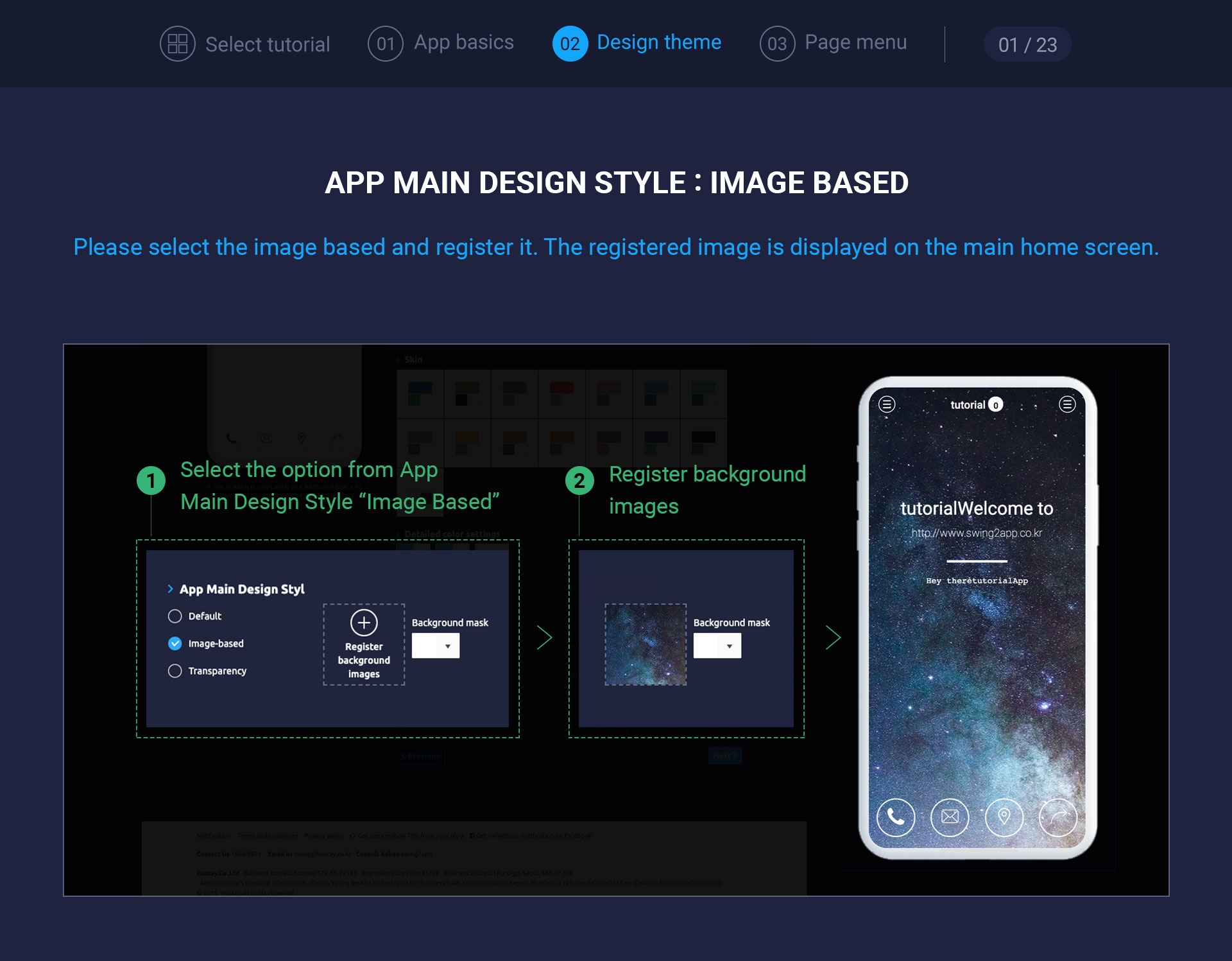The width and height of the screenshot is (1232, 961).
Task: Tap the phone call icon on preview
Action: [x=895, y=817]
